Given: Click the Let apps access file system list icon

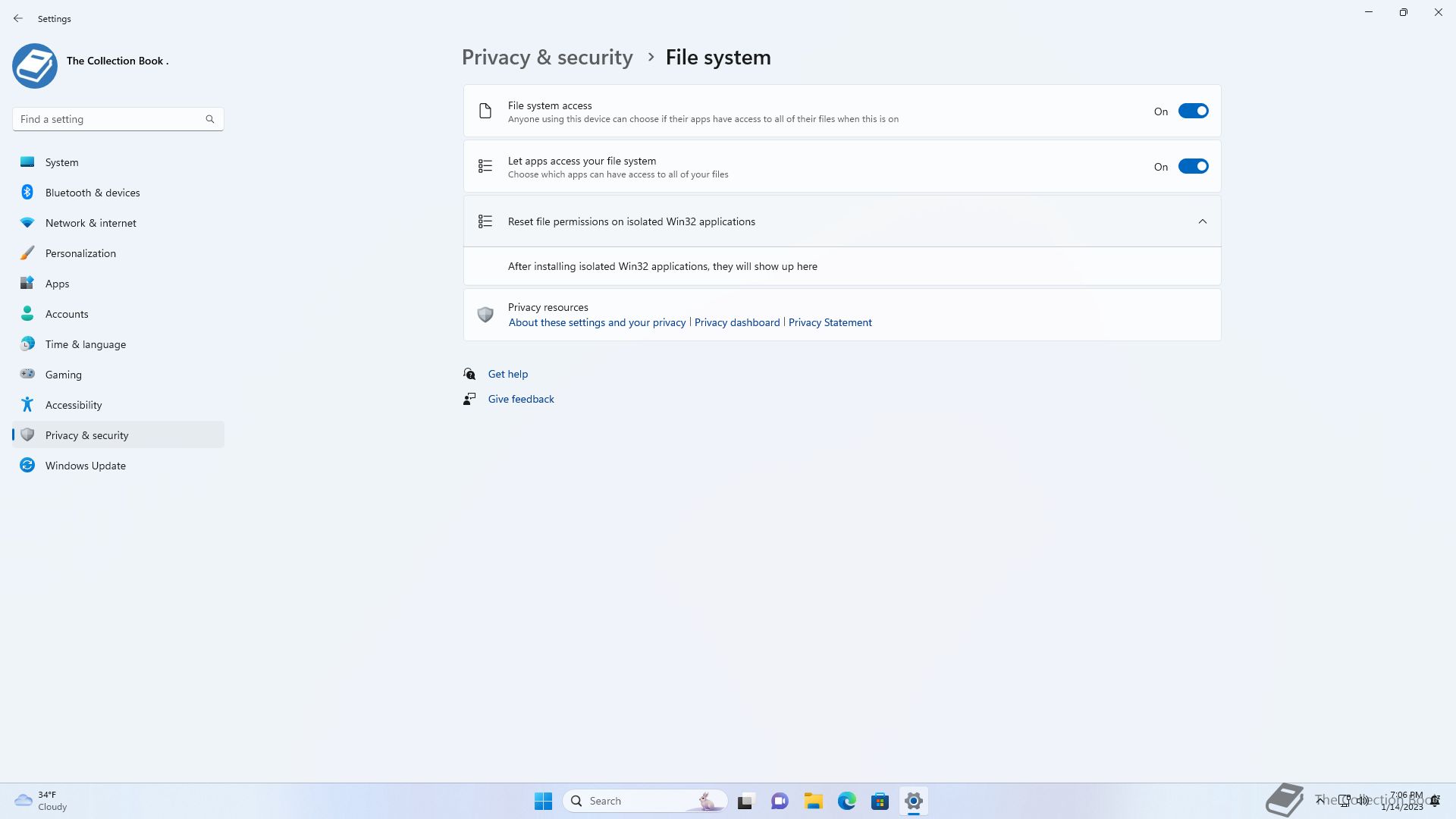Looking at the screenshot, I should 485,166.
